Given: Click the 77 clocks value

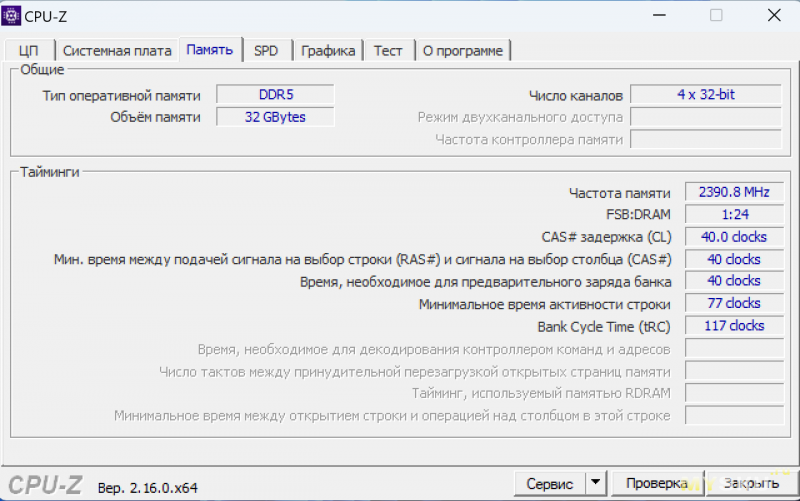Looking at the screenshot, I should tap(734, 303).
